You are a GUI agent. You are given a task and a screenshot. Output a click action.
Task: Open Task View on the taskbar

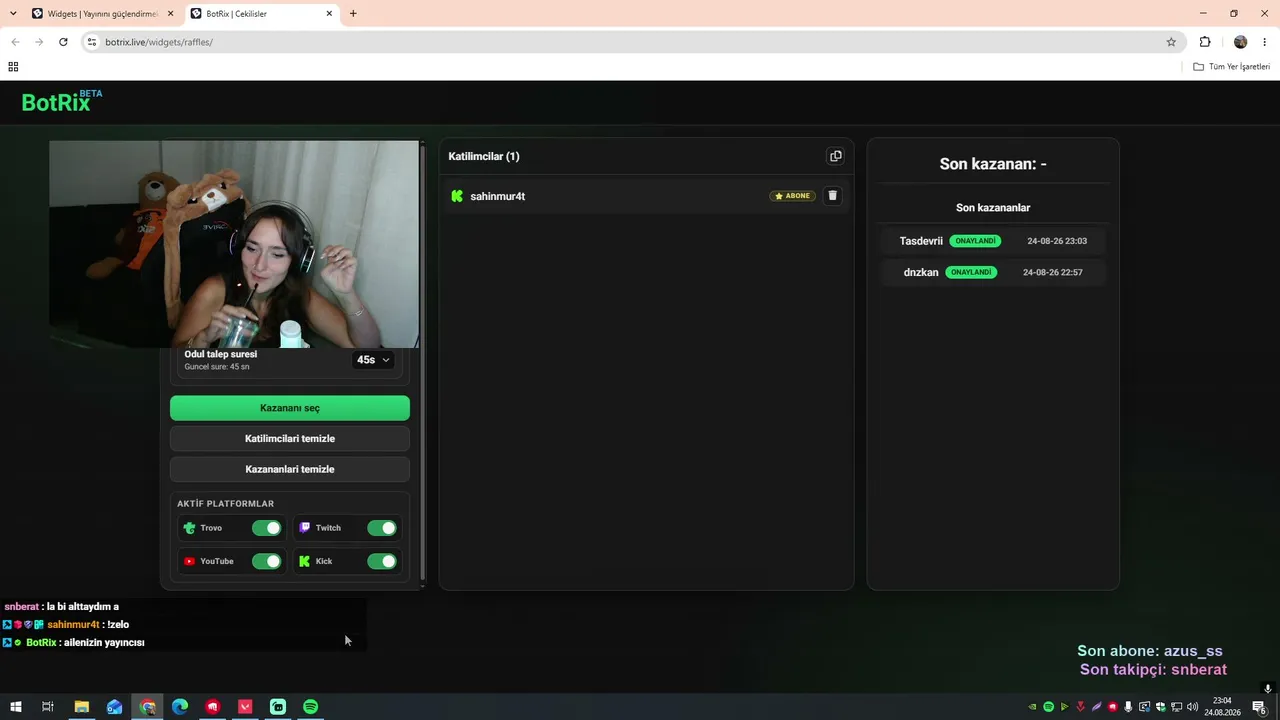(47, 707)
